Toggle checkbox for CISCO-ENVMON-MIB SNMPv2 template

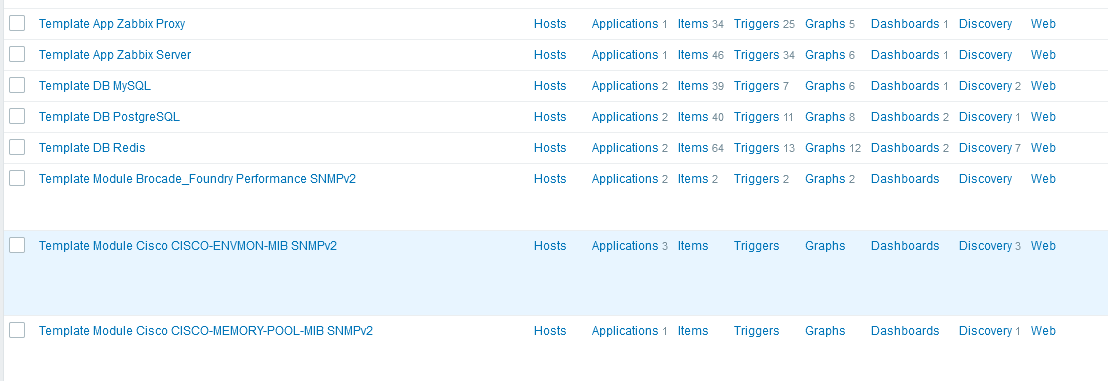pyautogui.click(x=17, y=245)
